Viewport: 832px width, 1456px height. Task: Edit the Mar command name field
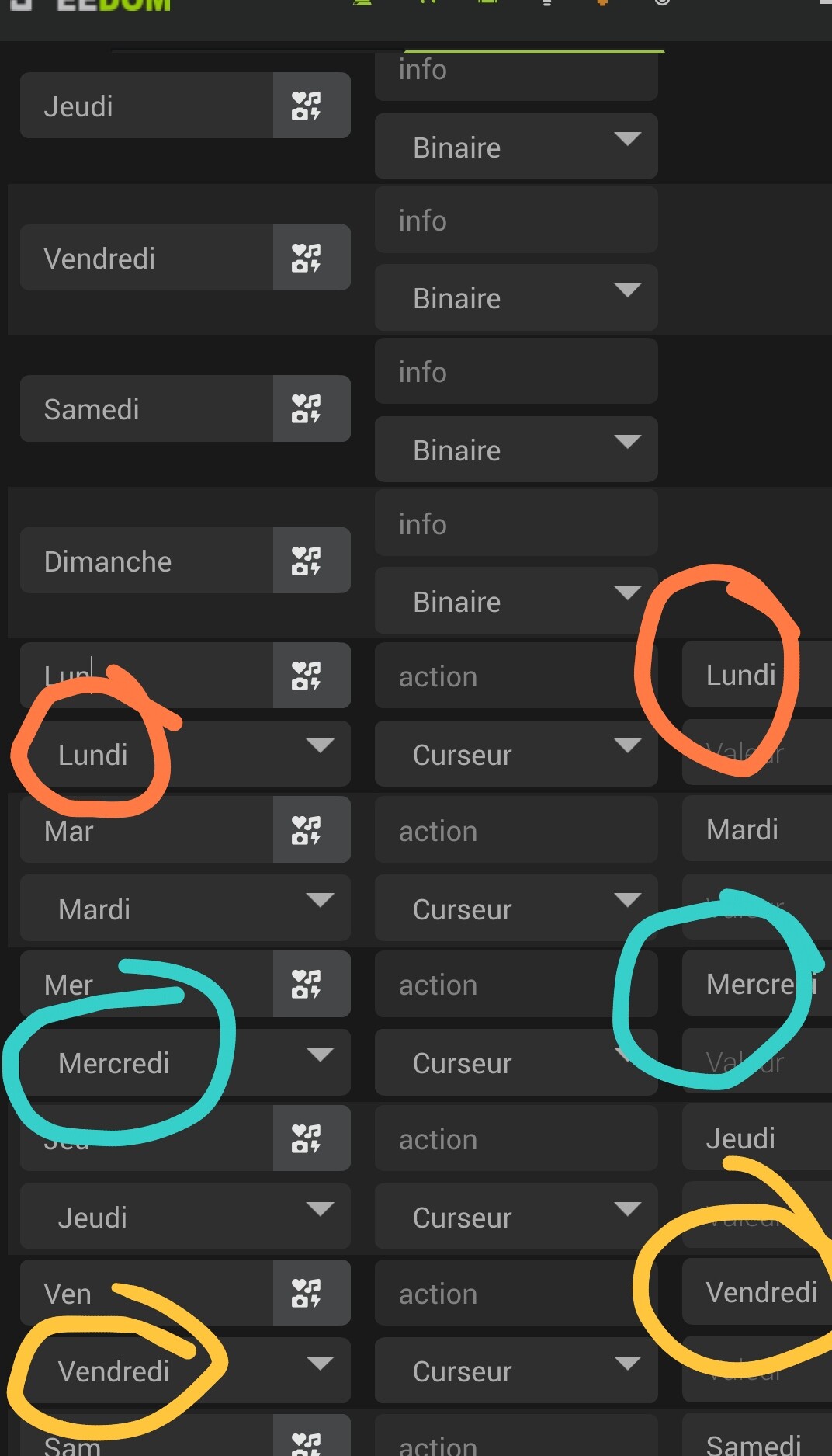[x=147, y=829]
